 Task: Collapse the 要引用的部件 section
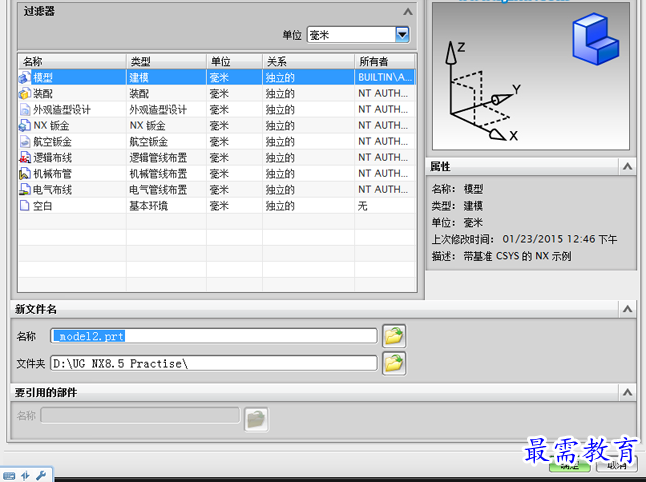click(x=627, y=393)
